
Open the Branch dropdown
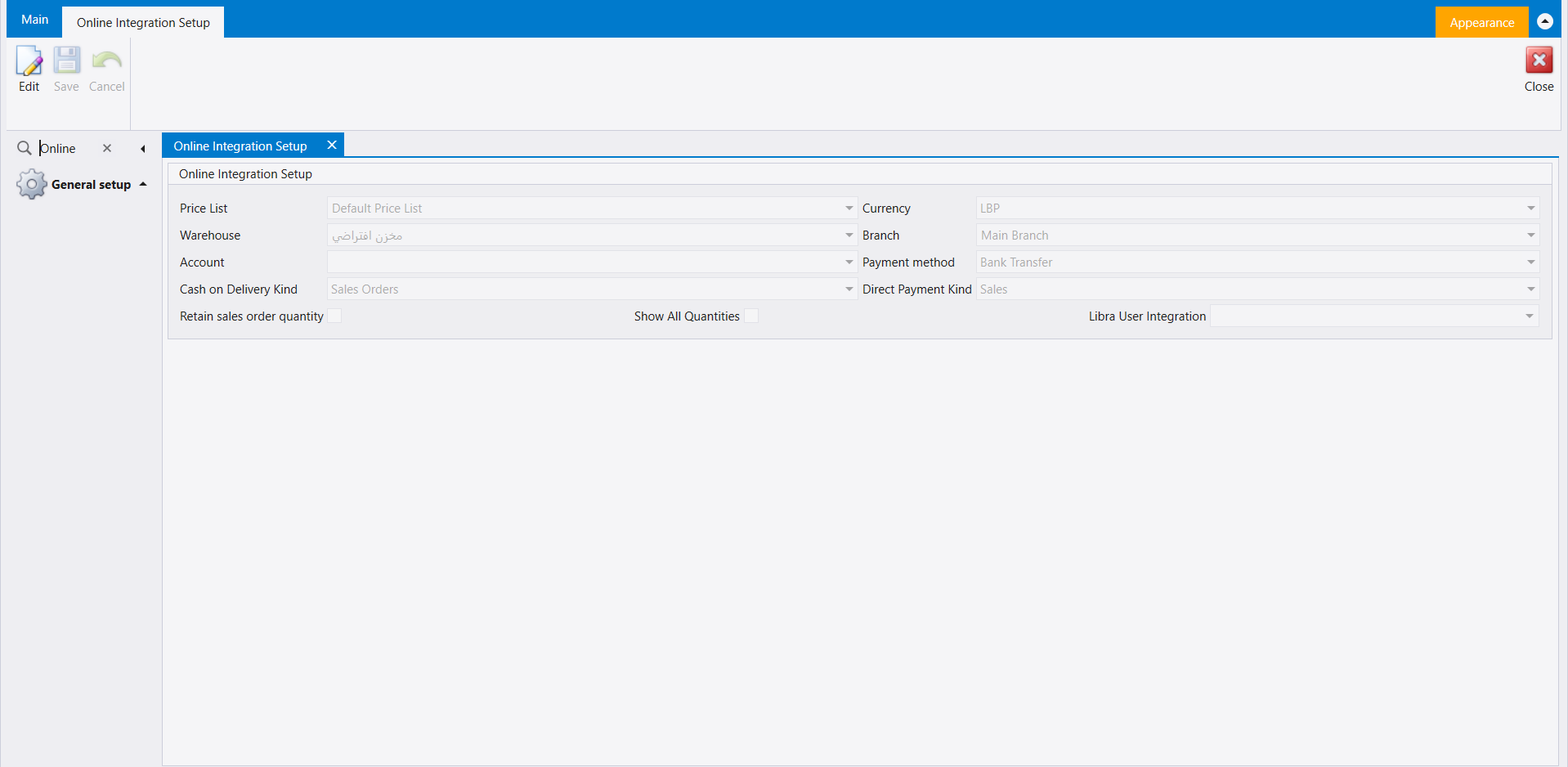(1530, 235)
